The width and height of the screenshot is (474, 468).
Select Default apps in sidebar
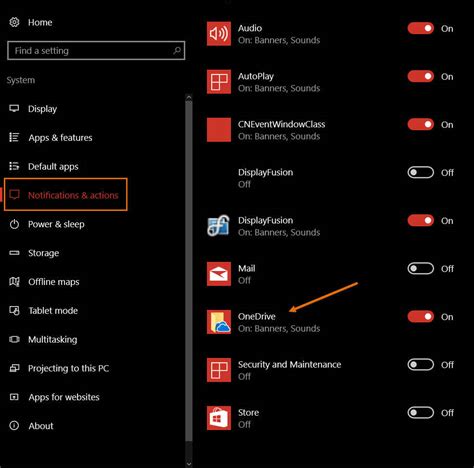click(53, 166)
